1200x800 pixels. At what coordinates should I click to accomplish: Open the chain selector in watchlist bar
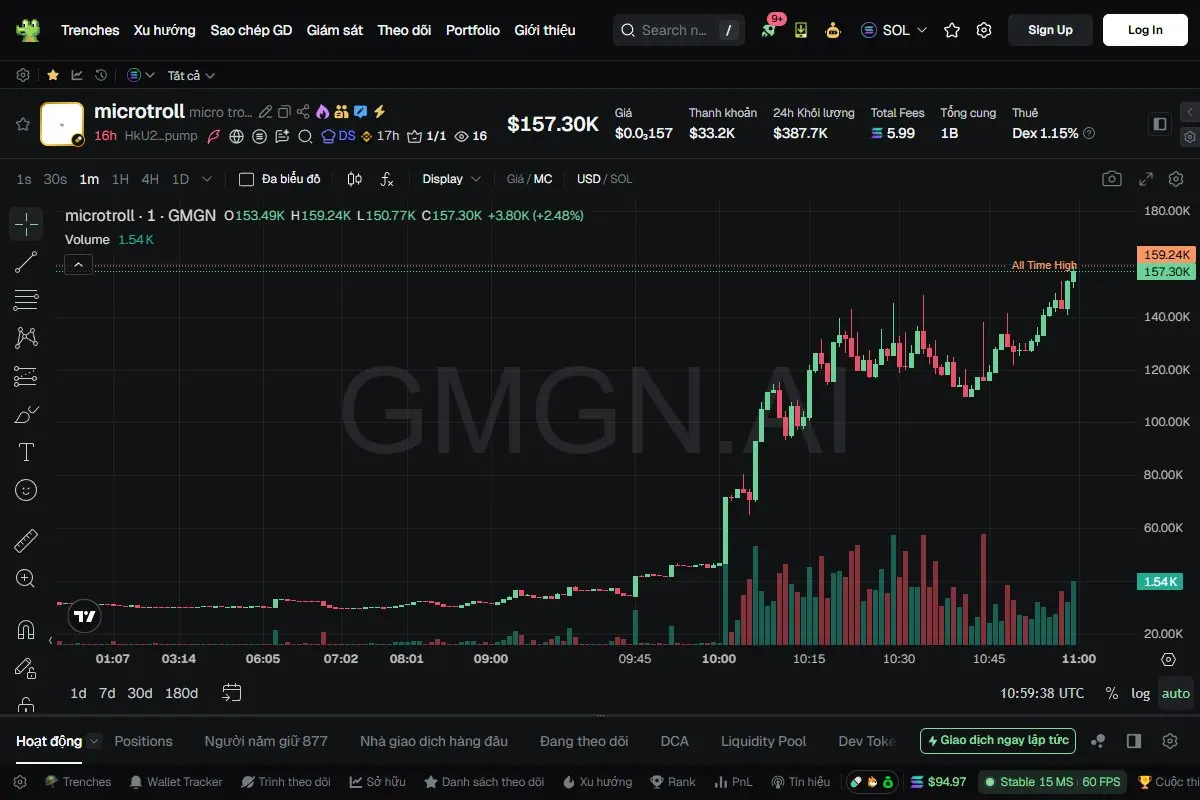[x=141, y=75]
